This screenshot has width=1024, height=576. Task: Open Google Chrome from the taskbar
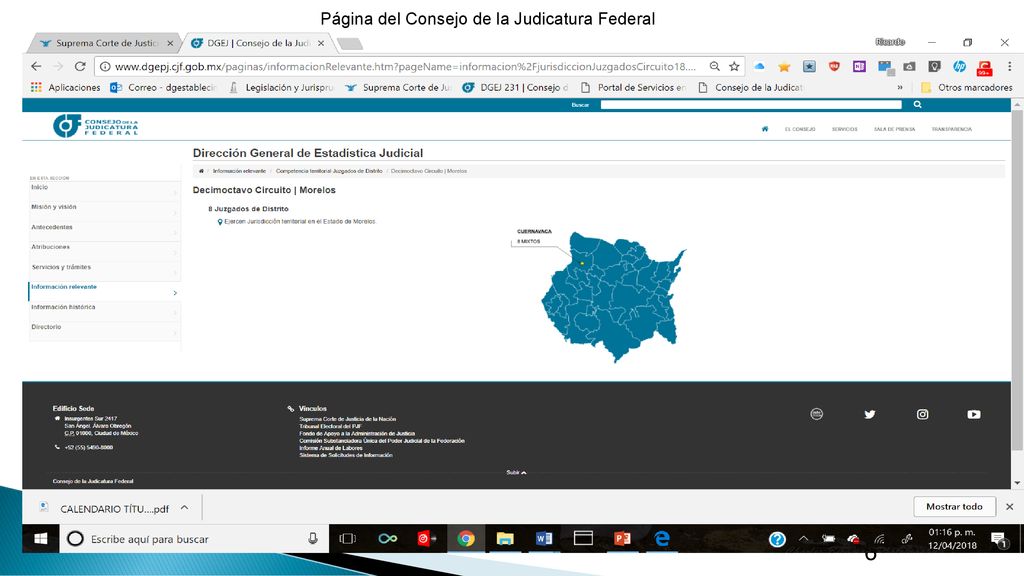point(466,539)
